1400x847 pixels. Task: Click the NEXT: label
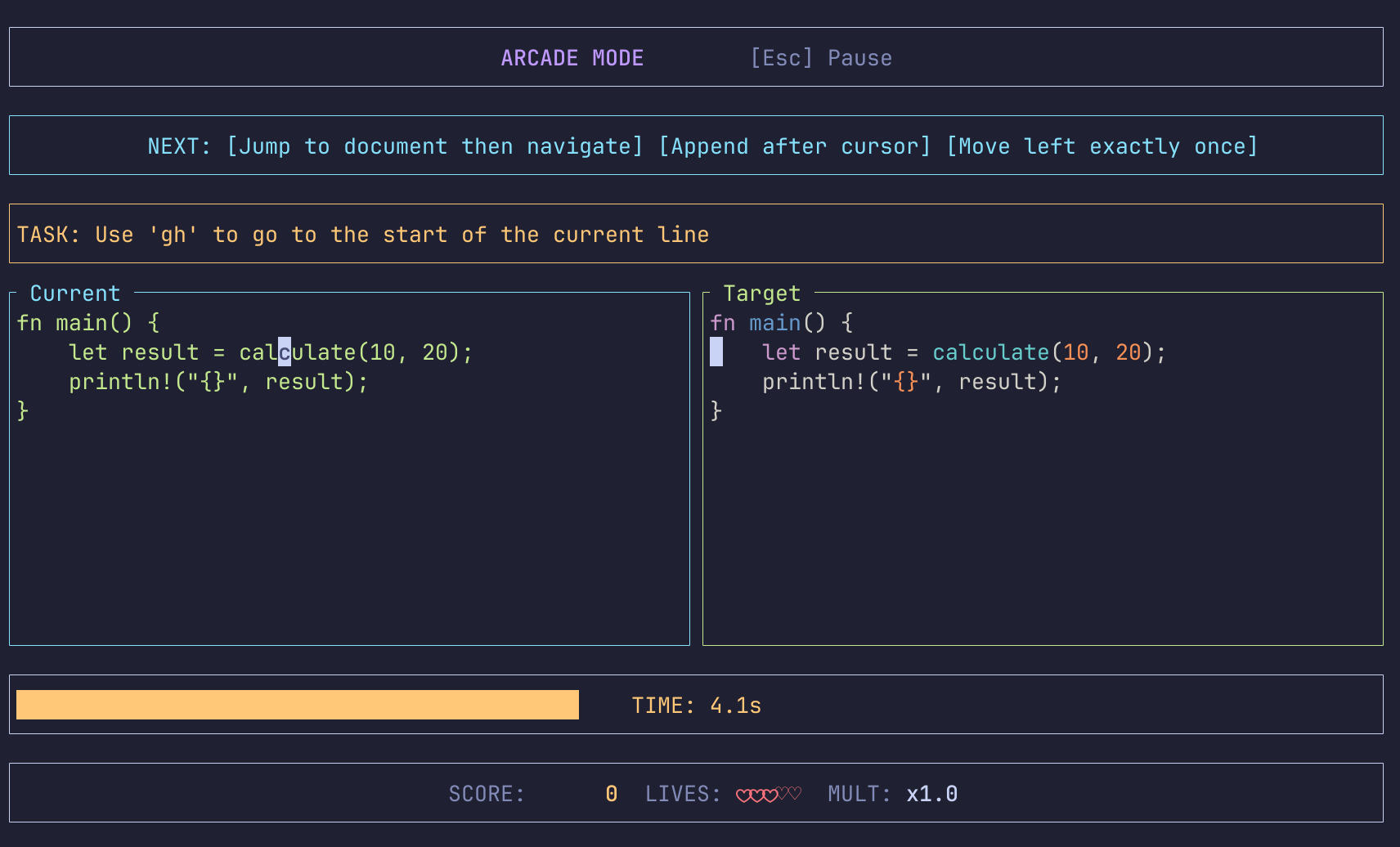[x=179, y=146]
